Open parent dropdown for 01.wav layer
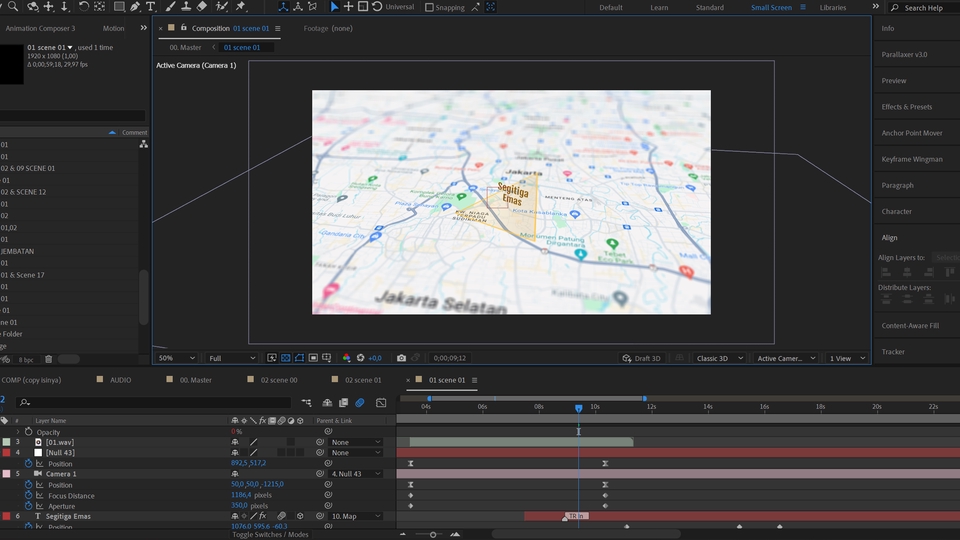Screen dimensions: 960x540 coord(355,442)
